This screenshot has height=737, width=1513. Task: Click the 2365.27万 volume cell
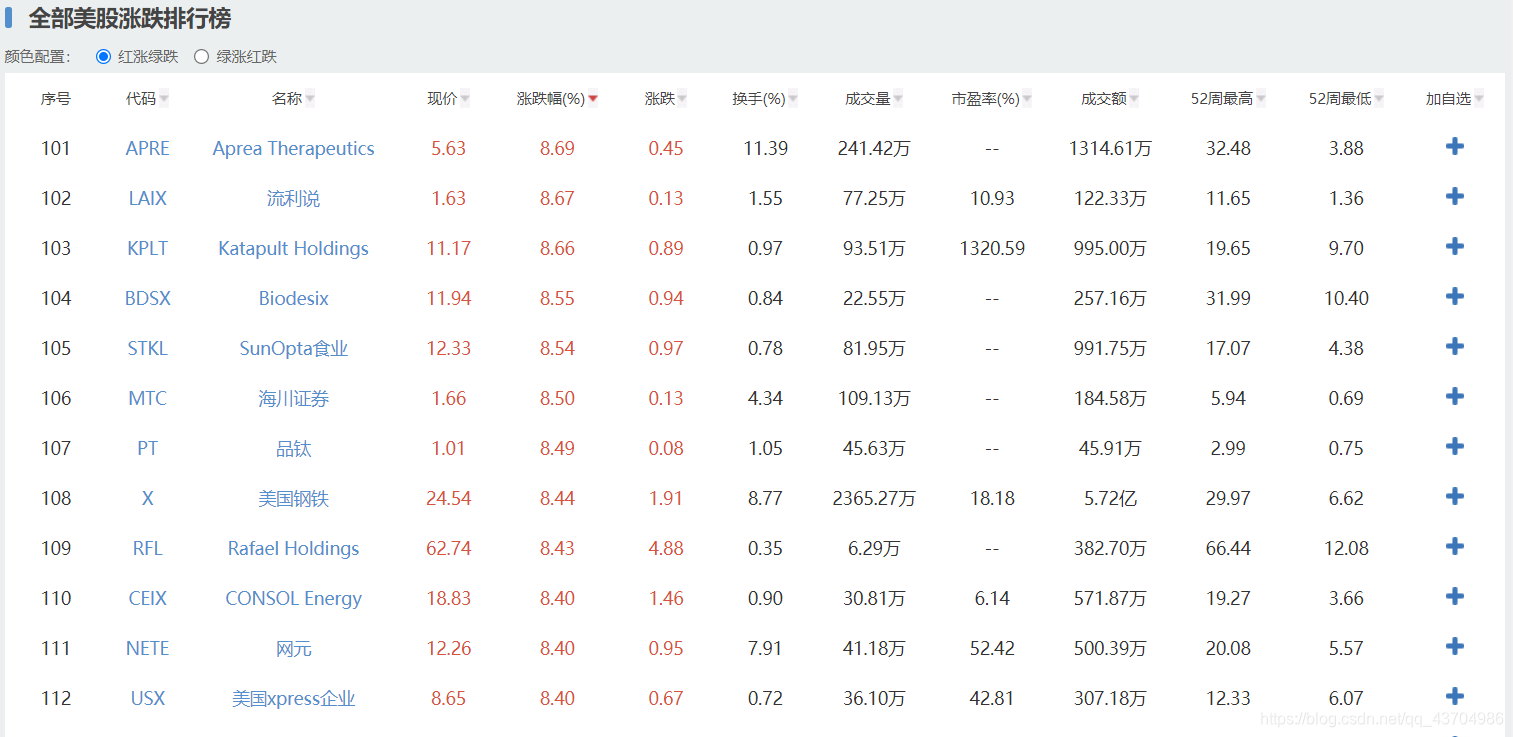(x=874, y=498)
